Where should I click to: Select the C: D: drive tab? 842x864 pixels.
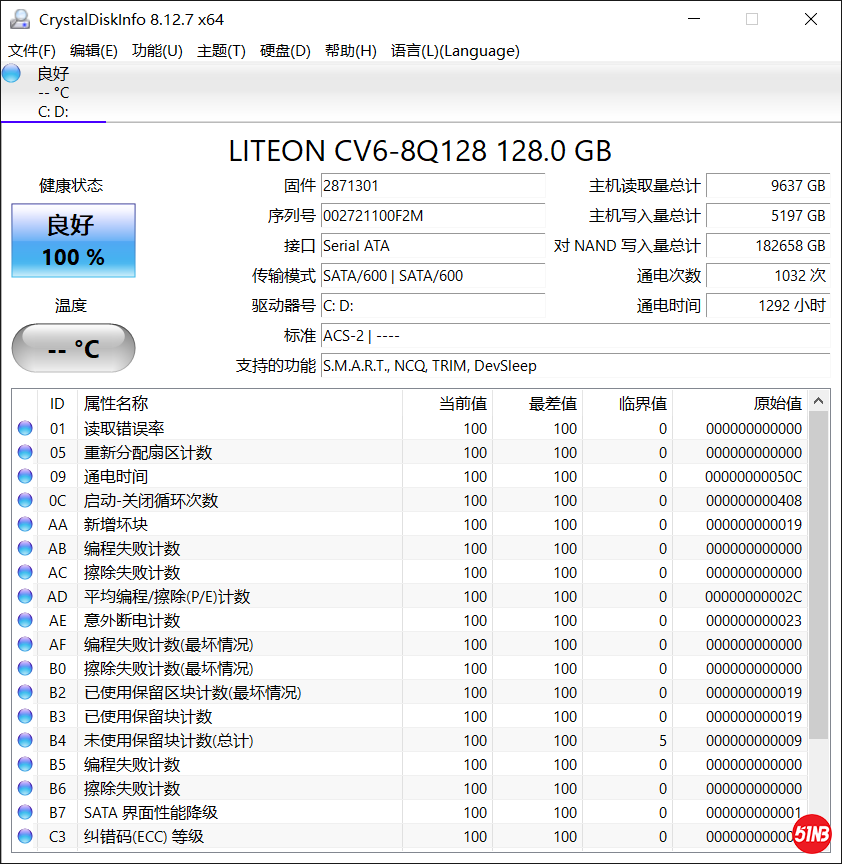click(x=53, y=111)
